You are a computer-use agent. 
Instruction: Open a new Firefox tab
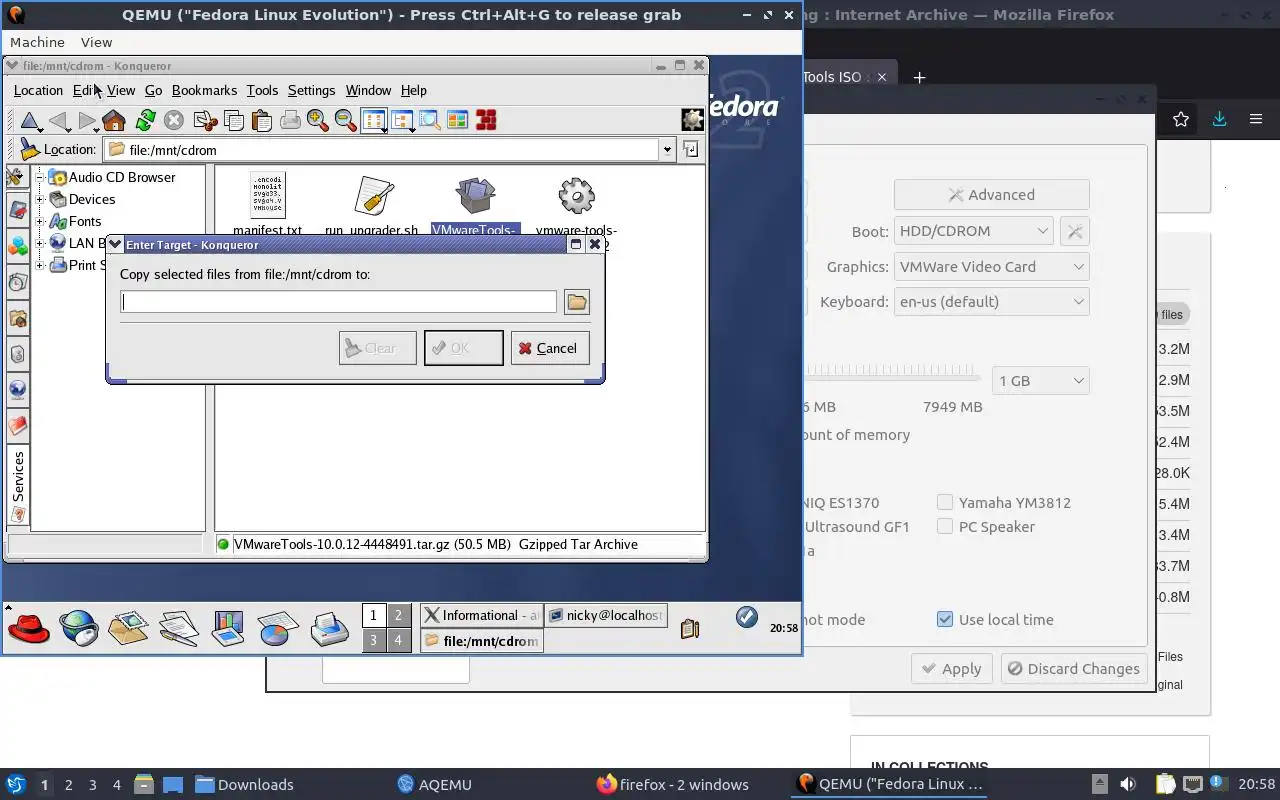919,77
